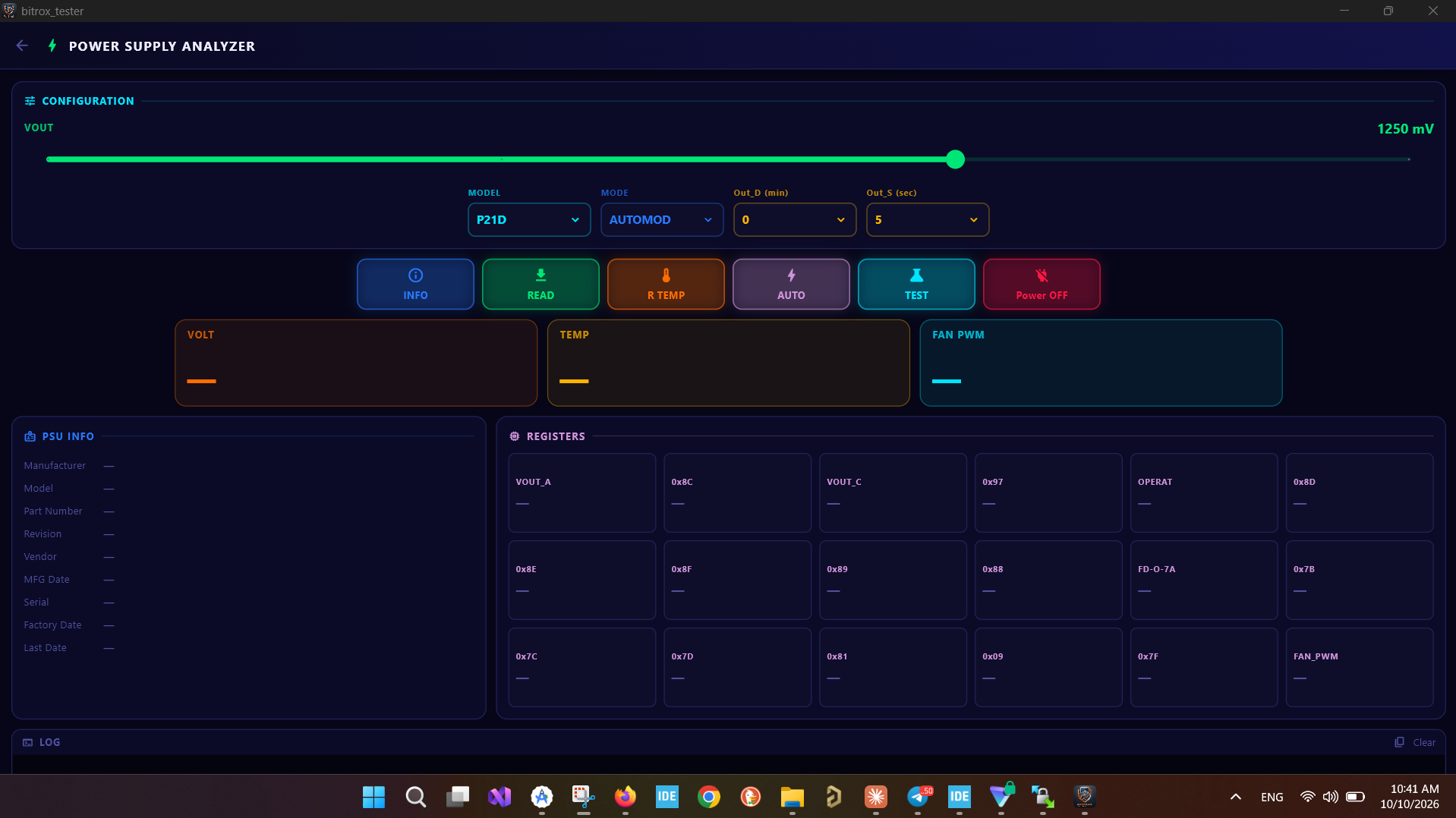Open taskbar search magnifier
This screenshot has height=818, width=1456.
coord(415,797)
